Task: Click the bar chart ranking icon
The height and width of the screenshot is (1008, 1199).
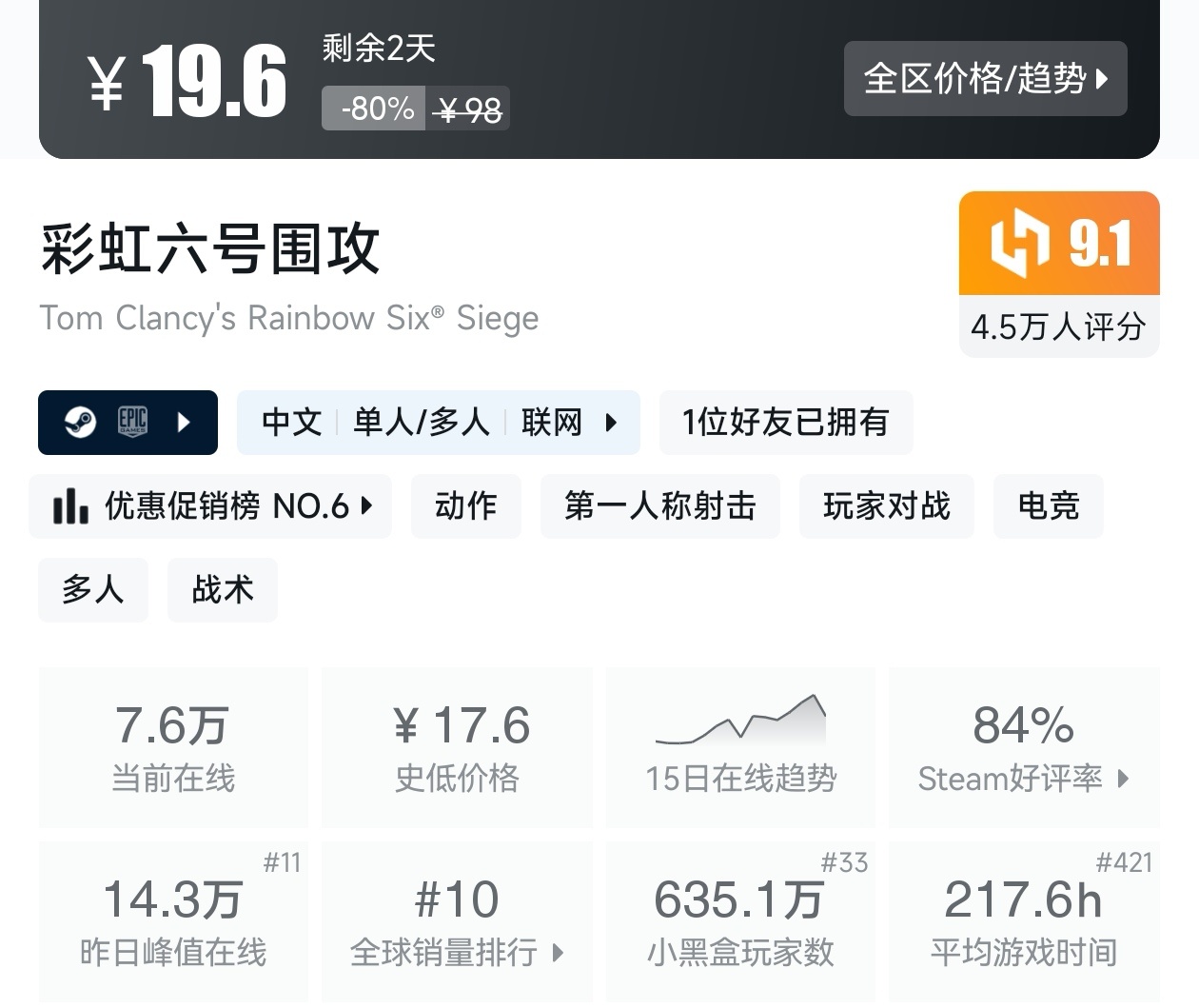Action: (71, 506)
